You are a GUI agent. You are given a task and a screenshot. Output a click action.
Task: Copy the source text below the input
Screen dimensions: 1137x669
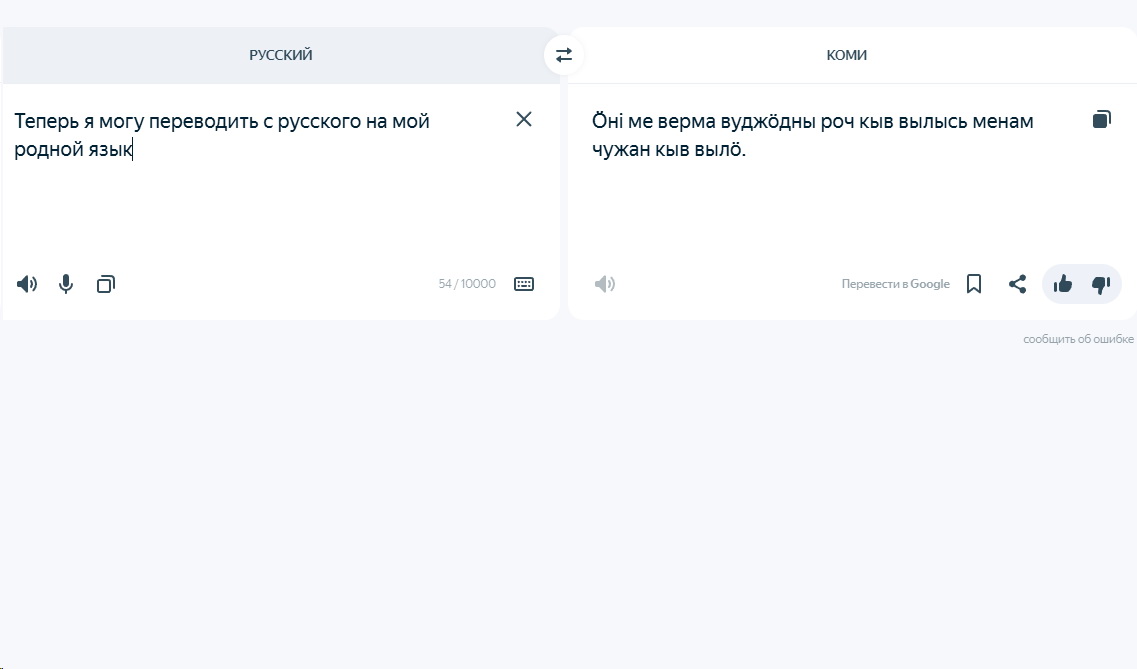106,284
